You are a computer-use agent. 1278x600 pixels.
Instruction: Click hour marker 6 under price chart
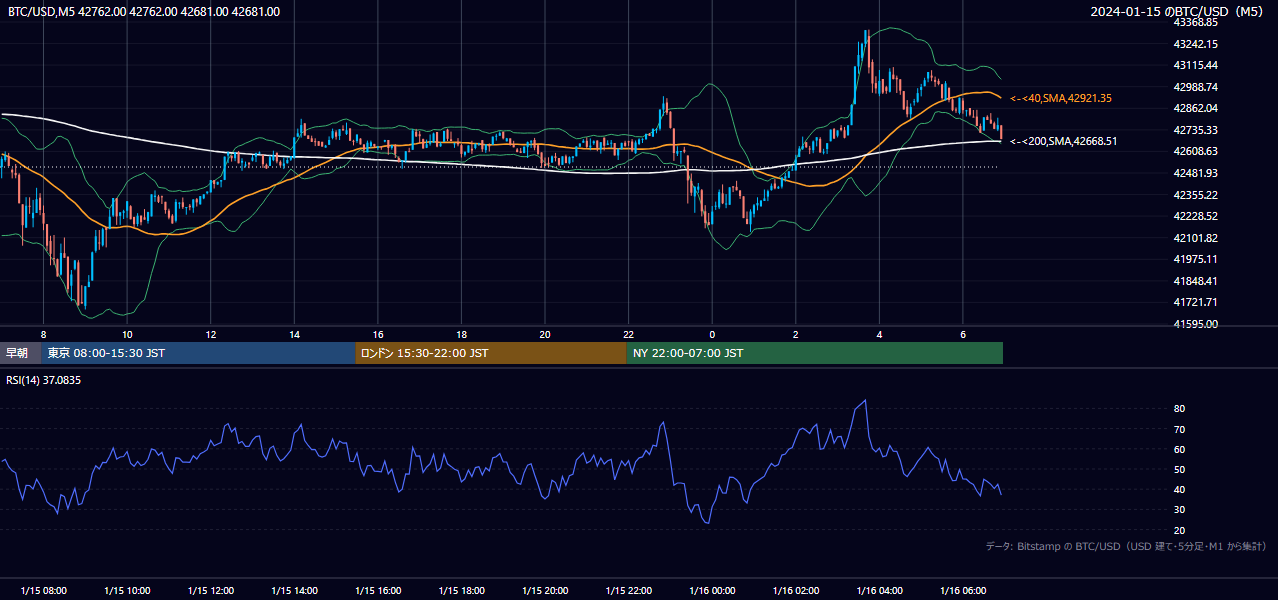point(963,334)
